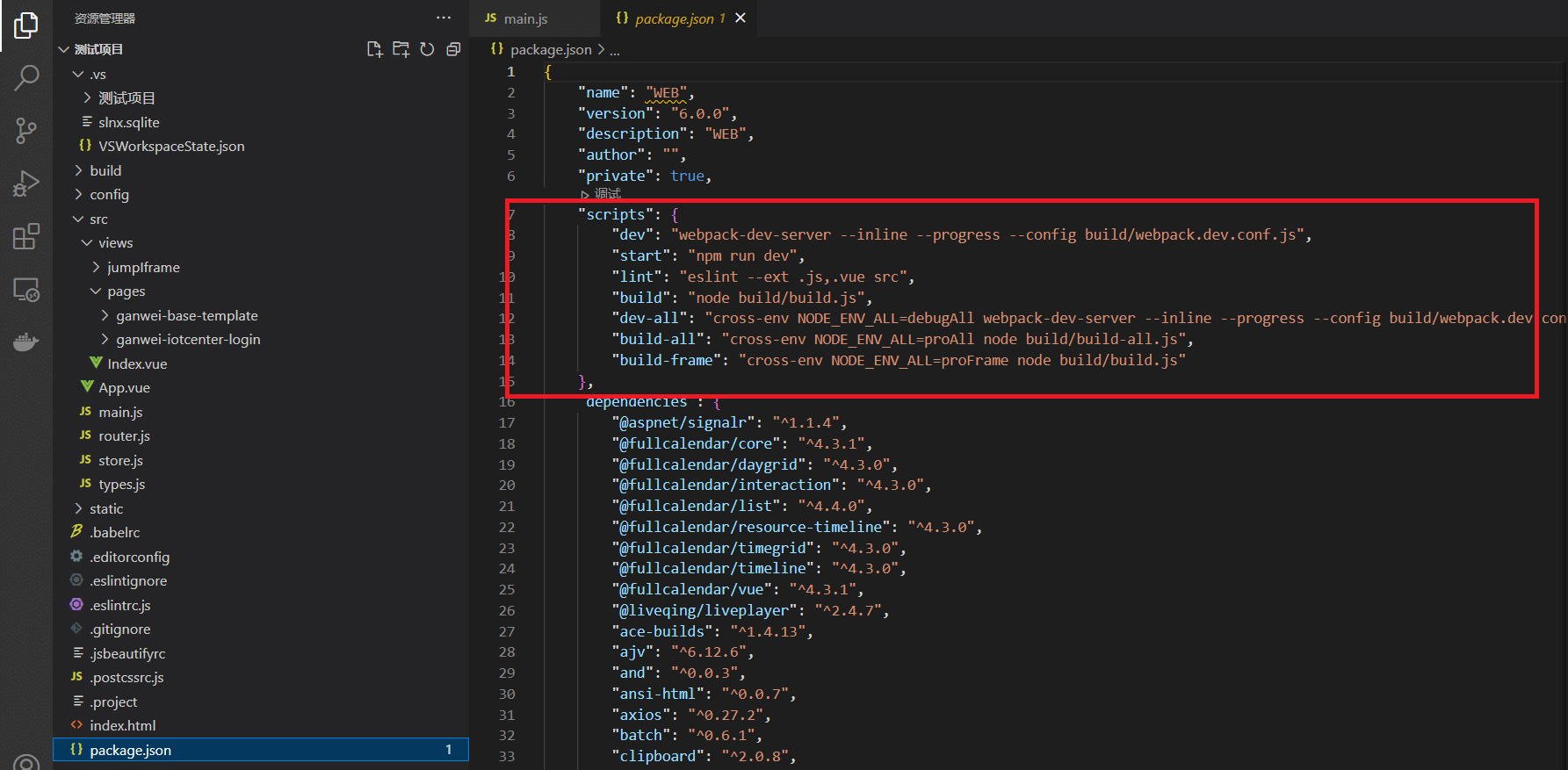Open the Source Control view
This screenshot has width=1568, height=770.
(x=26, y=131)
